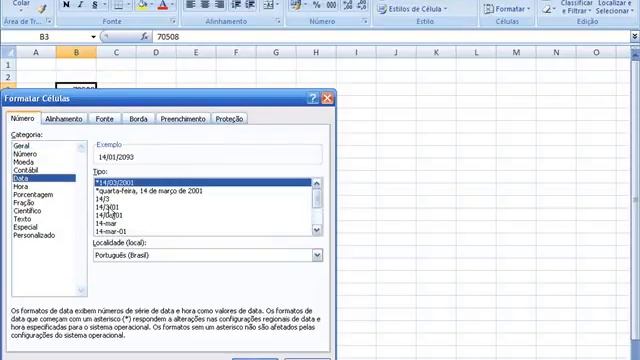
Task: Switch to the Proteção tab
Action: [x=229, y=119]
